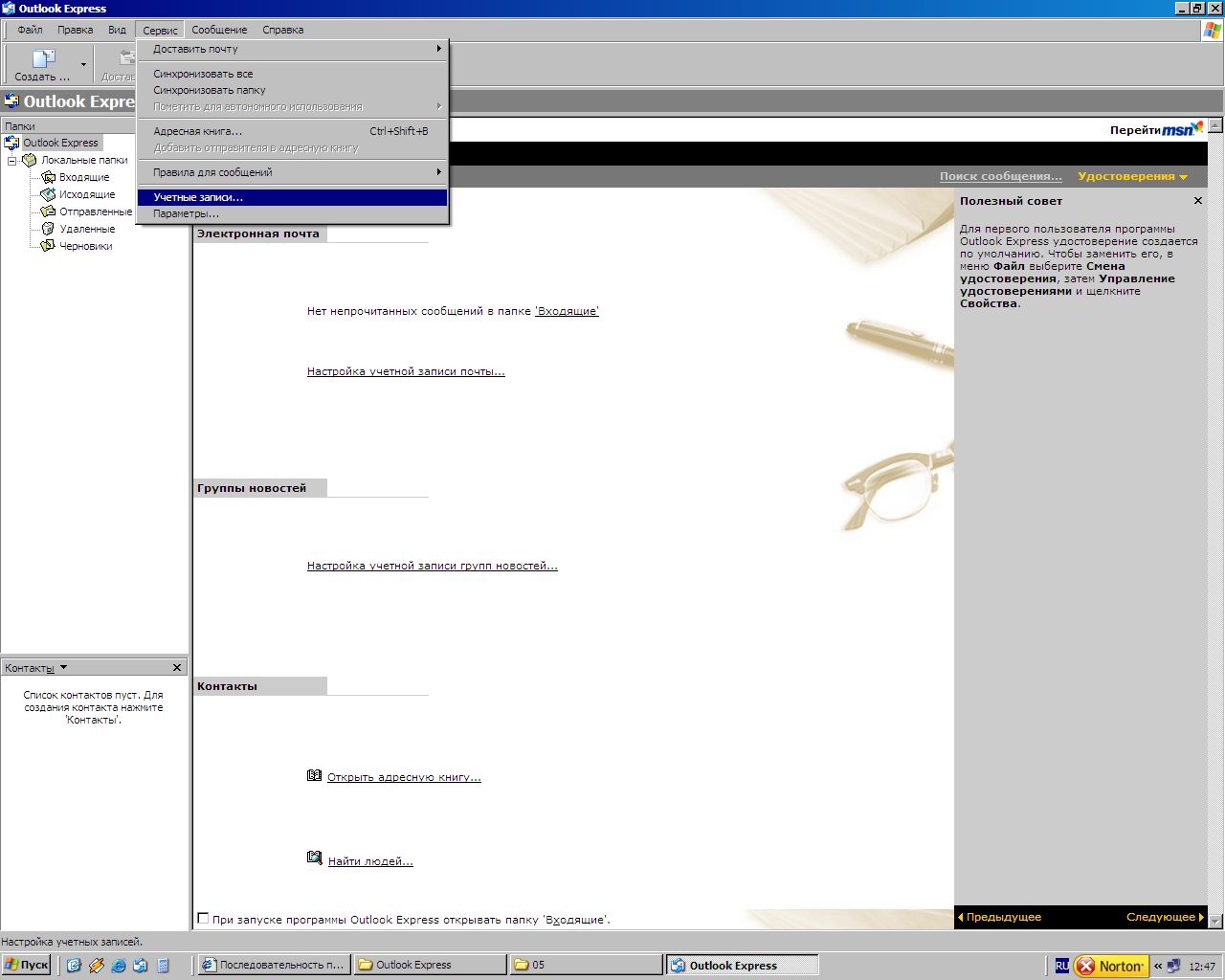This screenshot has height=980, width=1225.
Task: Click the Windows flag logo in menu bar
Action: tap(1212, 30)
